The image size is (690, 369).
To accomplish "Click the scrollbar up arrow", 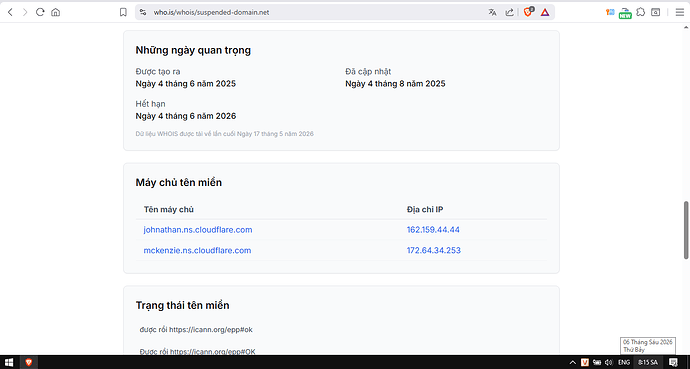I will pyautogui.click(x=686, y=27).
